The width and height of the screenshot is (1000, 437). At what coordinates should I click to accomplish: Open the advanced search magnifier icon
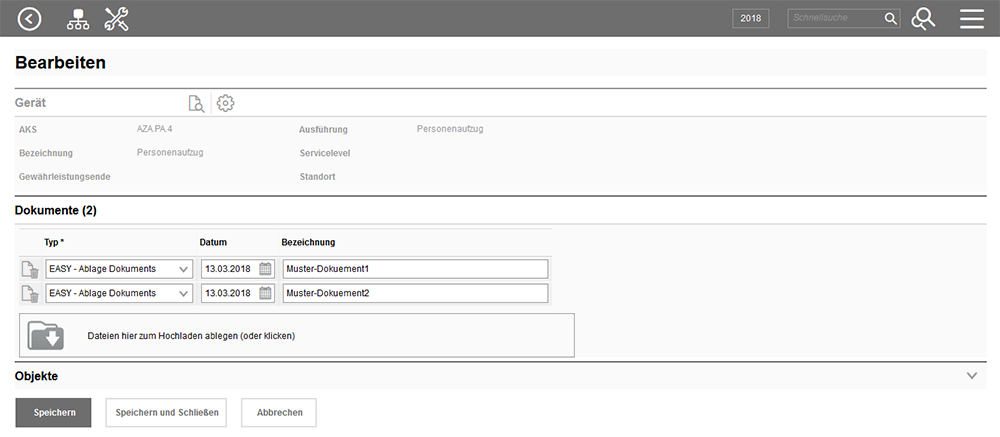pos(923,18)
